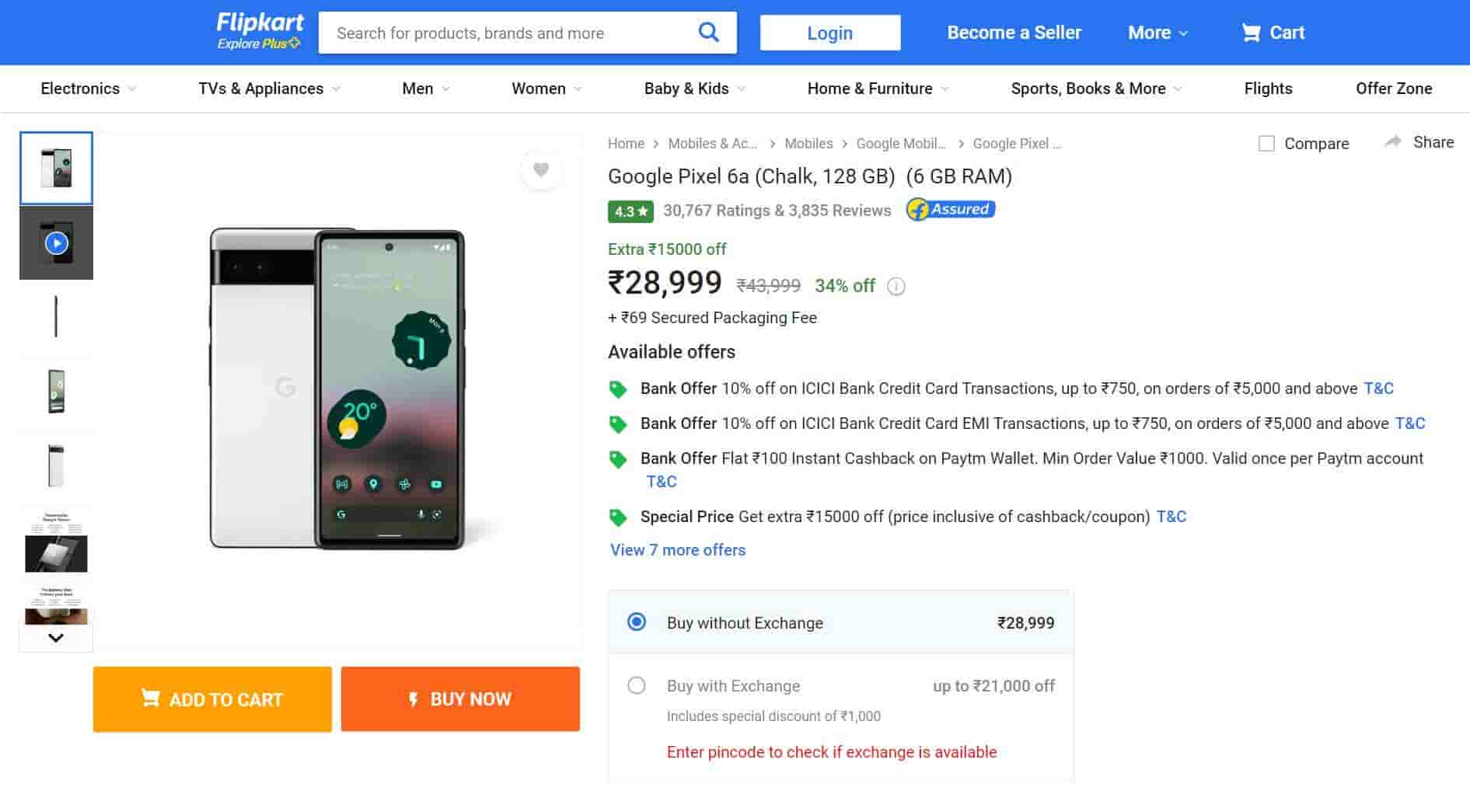Screen dimensions: 1470x812
Task: Click the search magnifier icon
Action: coord(708,32)
